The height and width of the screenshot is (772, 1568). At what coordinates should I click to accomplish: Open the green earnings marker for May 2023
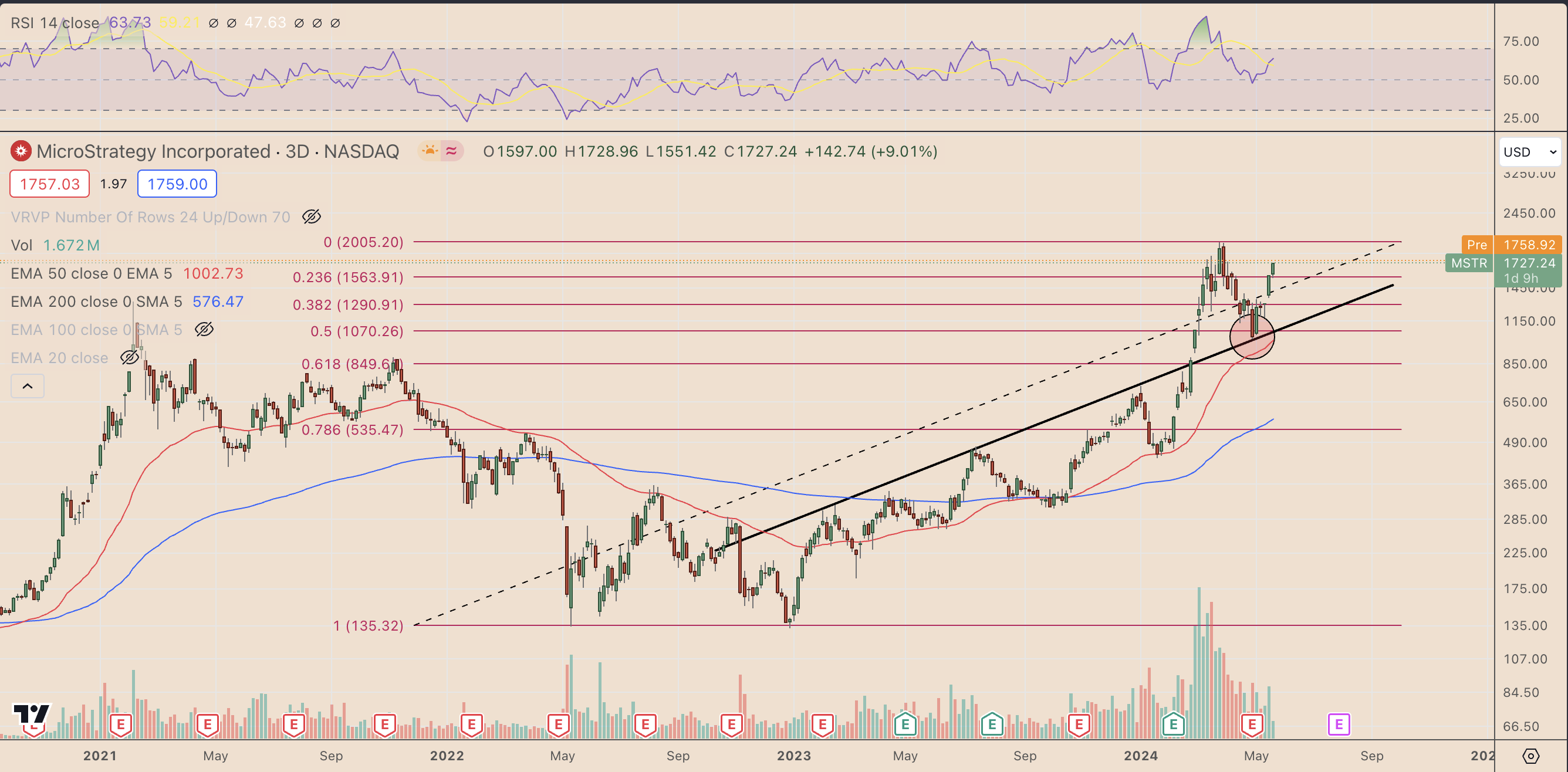click(905, 724)
